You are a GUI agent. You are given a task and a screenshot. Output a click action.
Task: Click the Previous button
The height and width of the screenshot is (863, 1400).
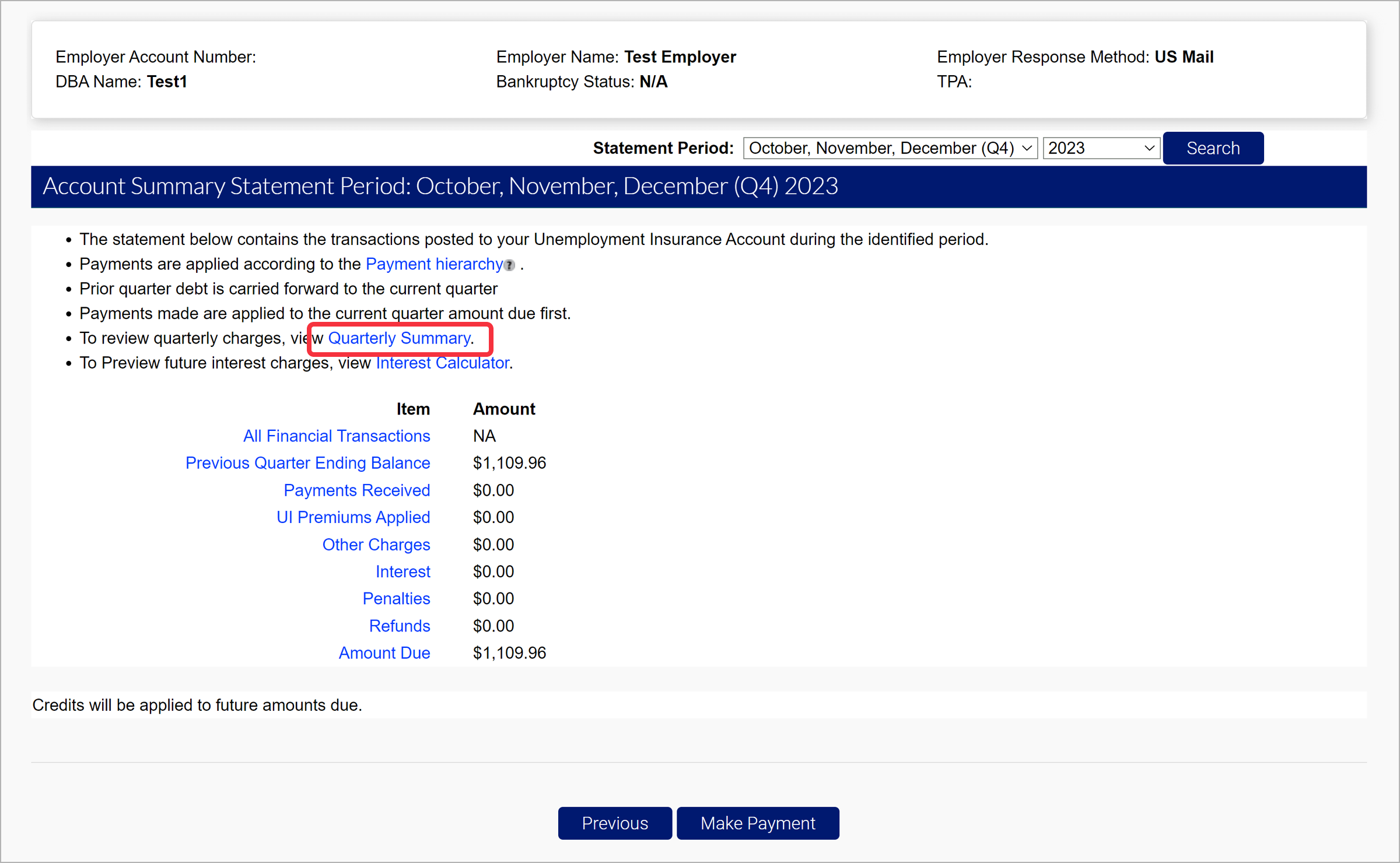[x=614, y=823]
